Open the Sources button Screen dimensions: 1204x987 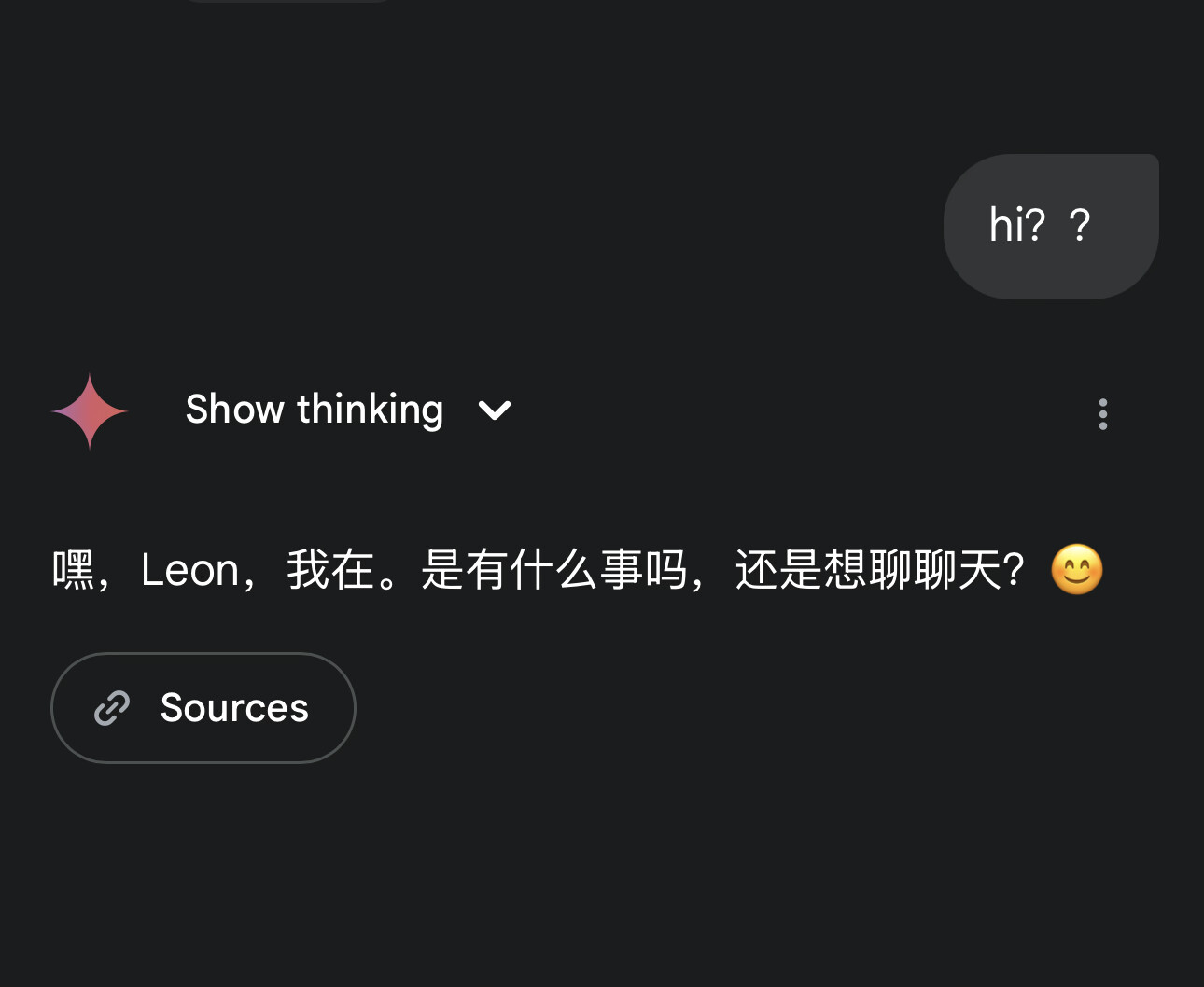pos(203,708)
